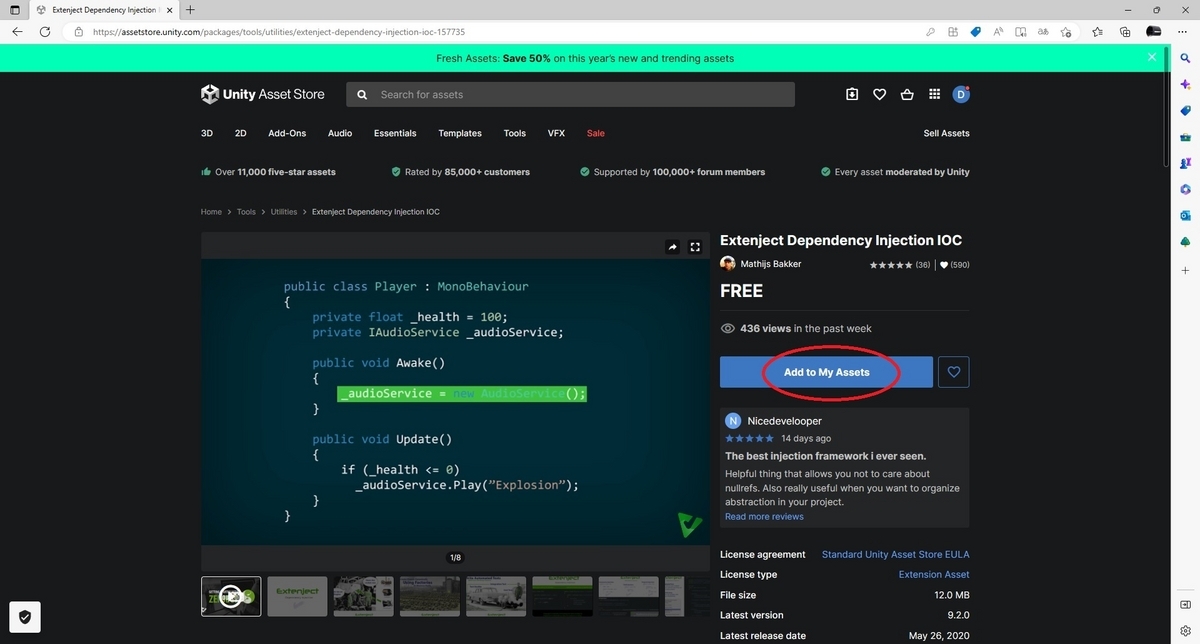Click the Add to My Assets button

coord(825,371)
